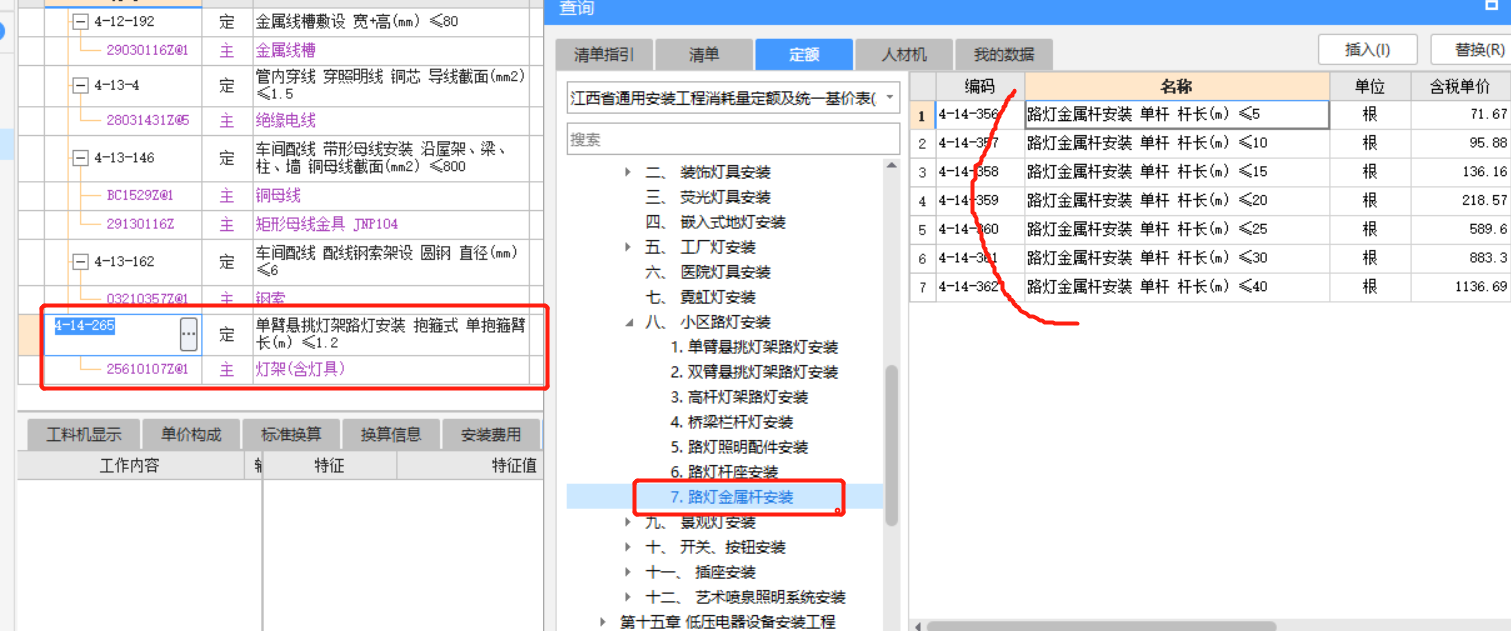Open the 江西省通用安装工程 quota library dropdown
Viewport: 1511px width, 631px height.
(x=890, y=98)
